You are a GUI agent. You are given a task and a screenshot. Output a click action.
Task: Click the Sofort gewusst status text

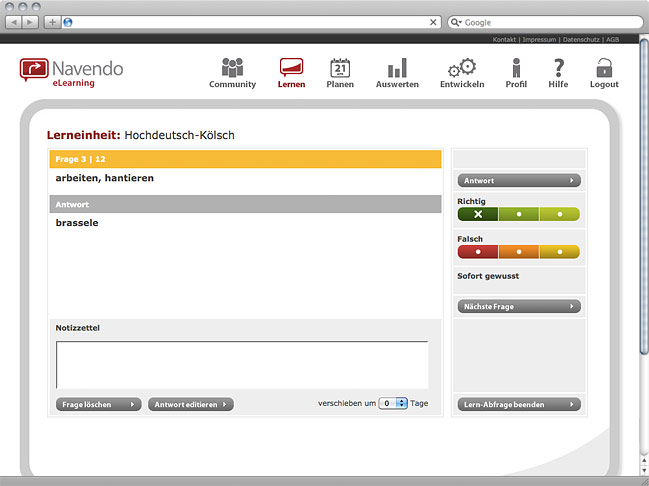(x=488, y=276)
